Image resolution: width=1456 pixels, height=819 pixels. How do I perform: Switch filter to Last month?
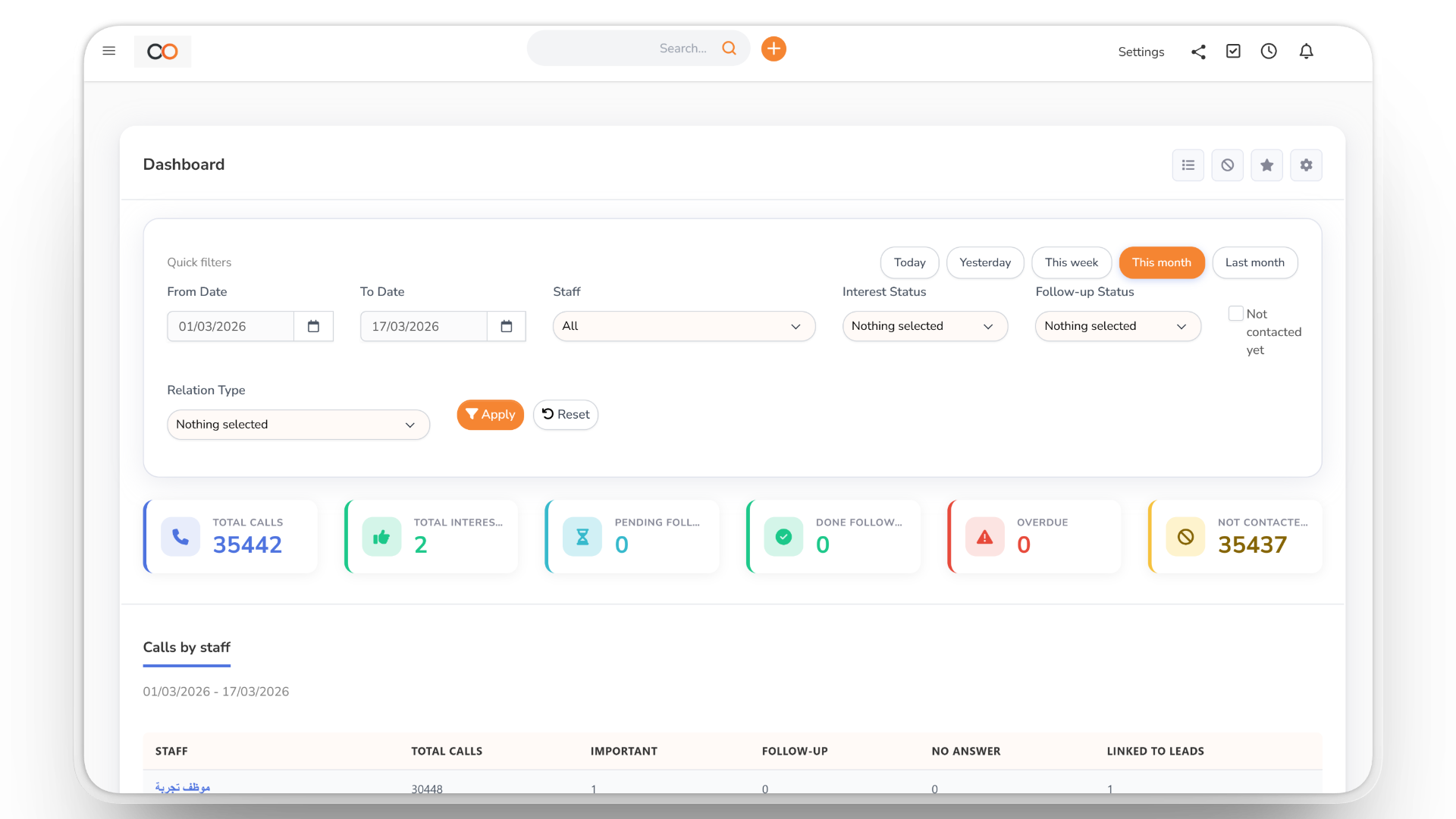coord(1255,262)
